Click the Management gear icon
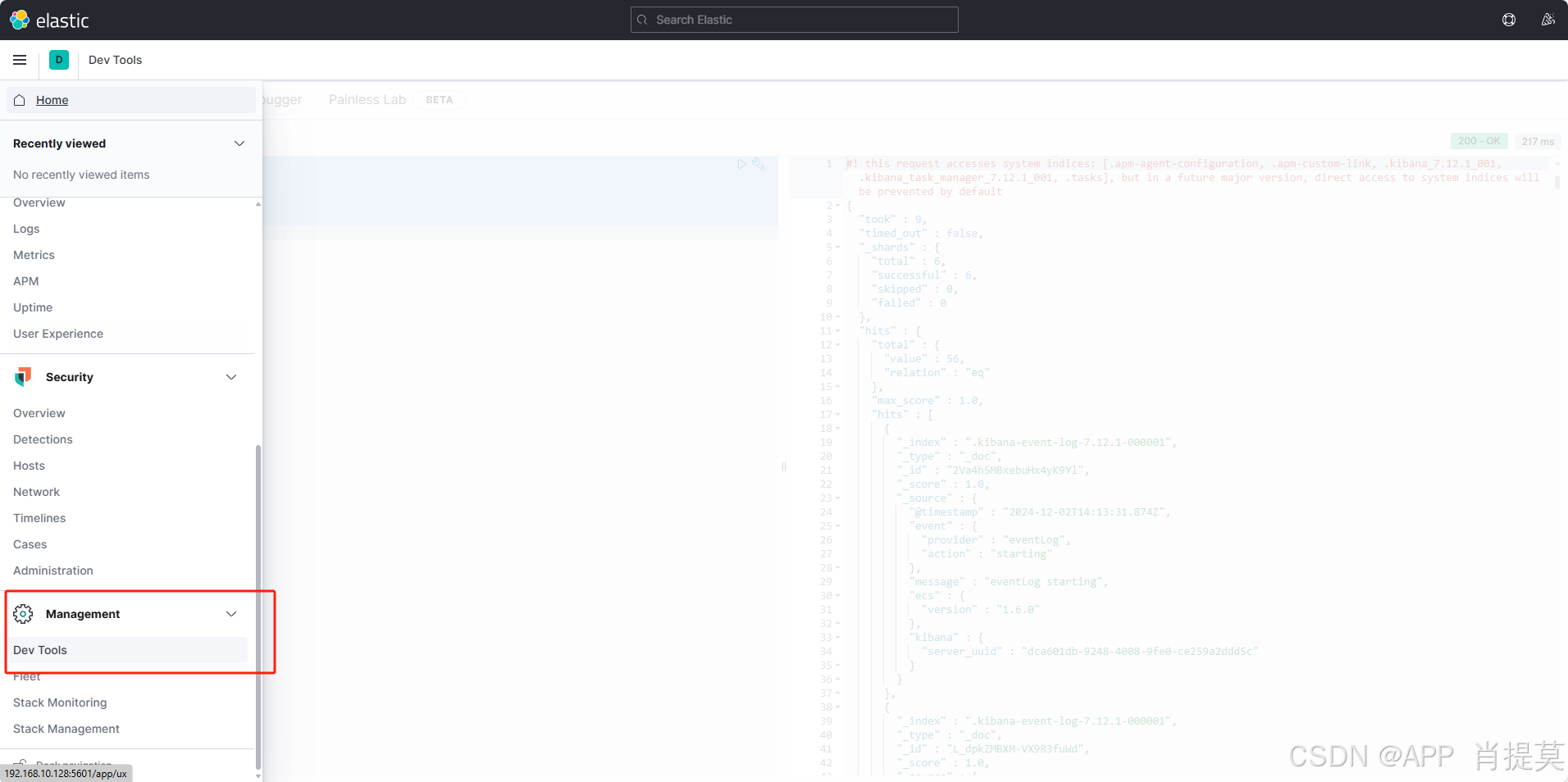 click(23, 614)
